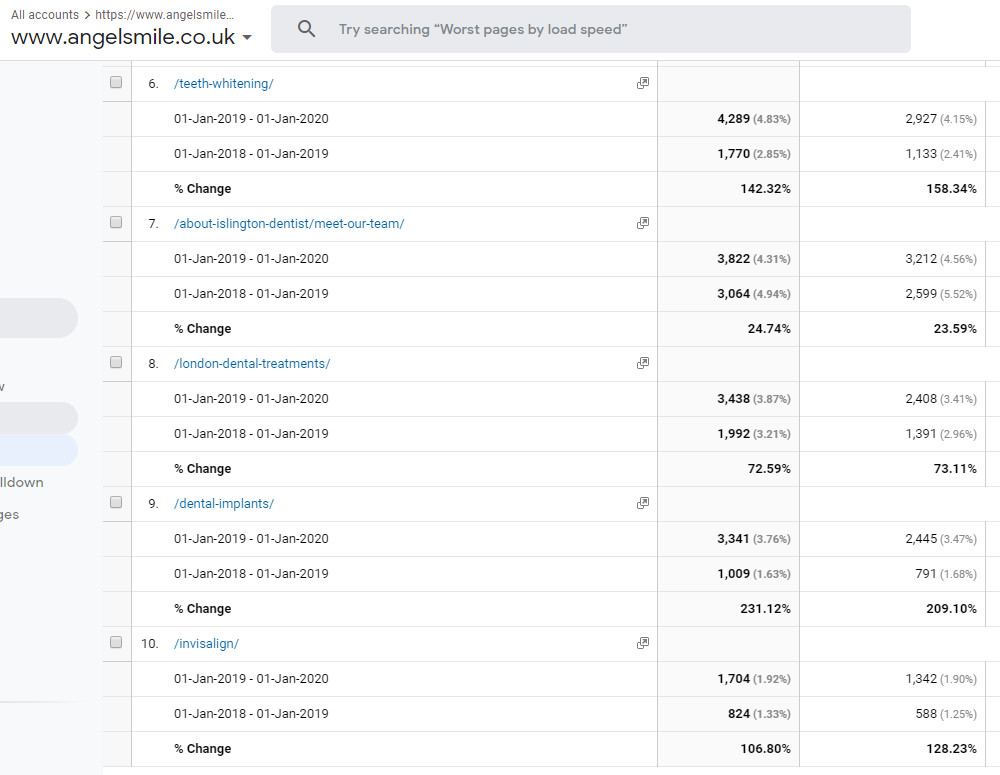Check the checkbox beside /about-islington-dentist/meet-our-team/
Viewport: 1000px width, 775px height.
(116, 223)
